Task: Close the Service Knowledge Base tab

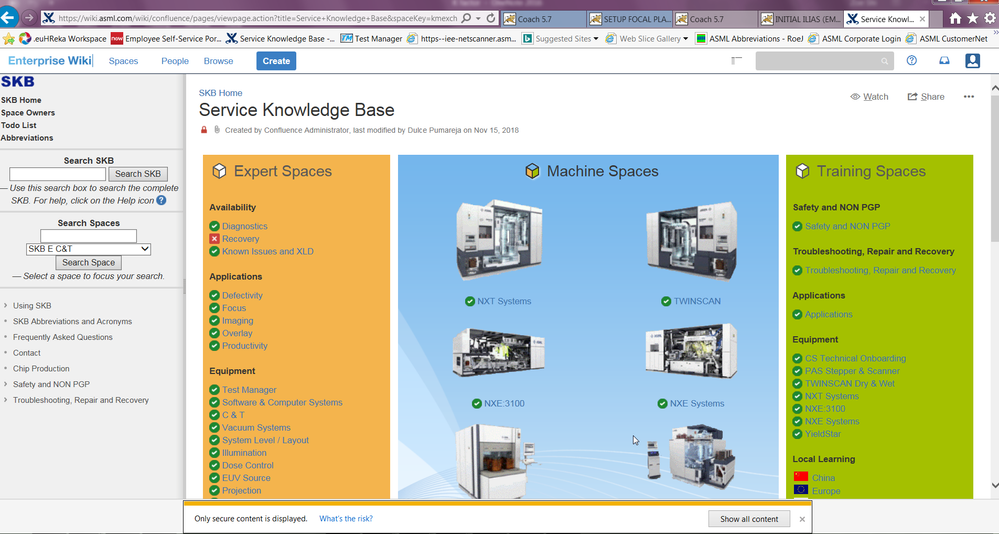Action: [922, 19]
